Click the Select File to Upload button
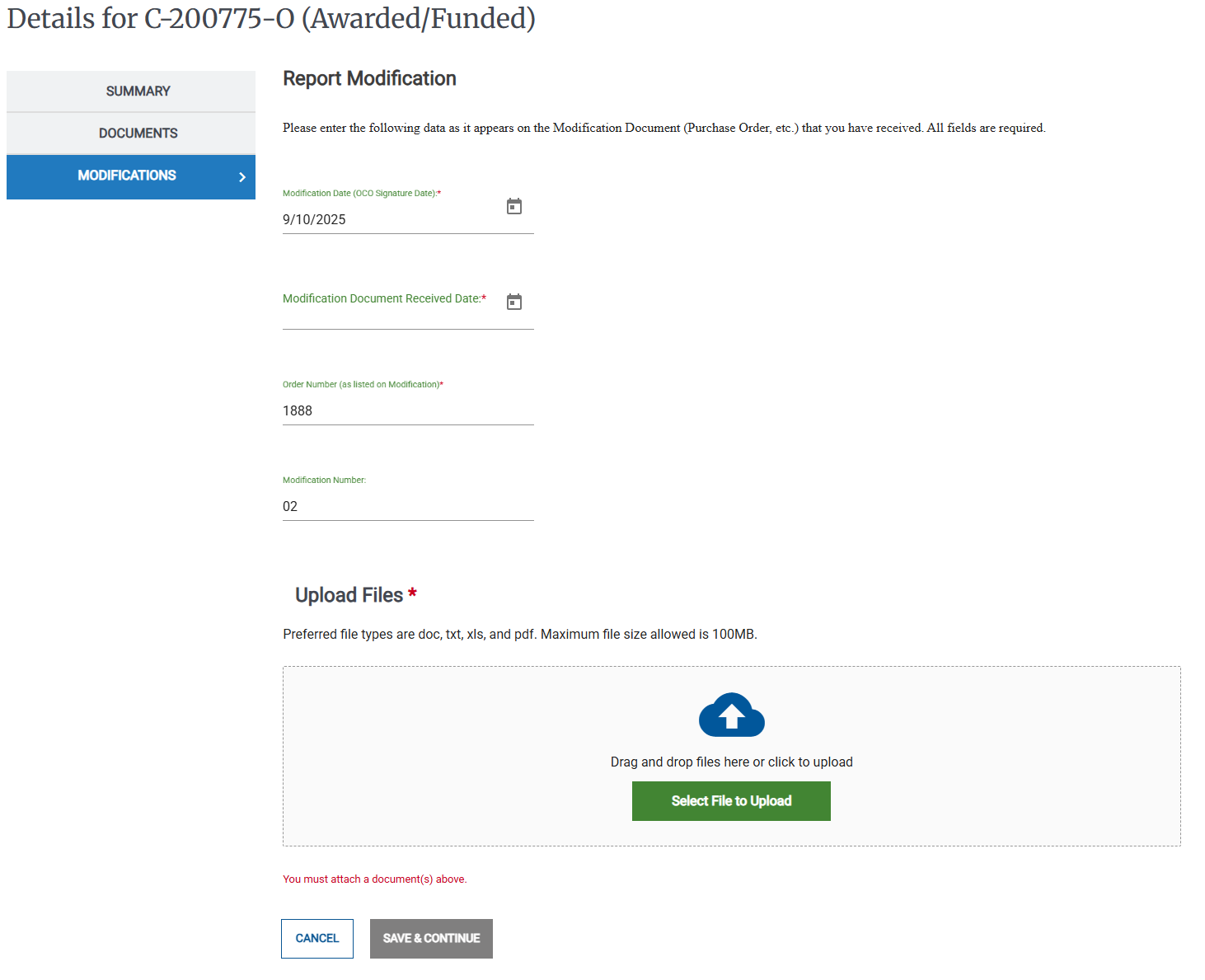Screen dimensions: 1205x980 coord(731,800)
